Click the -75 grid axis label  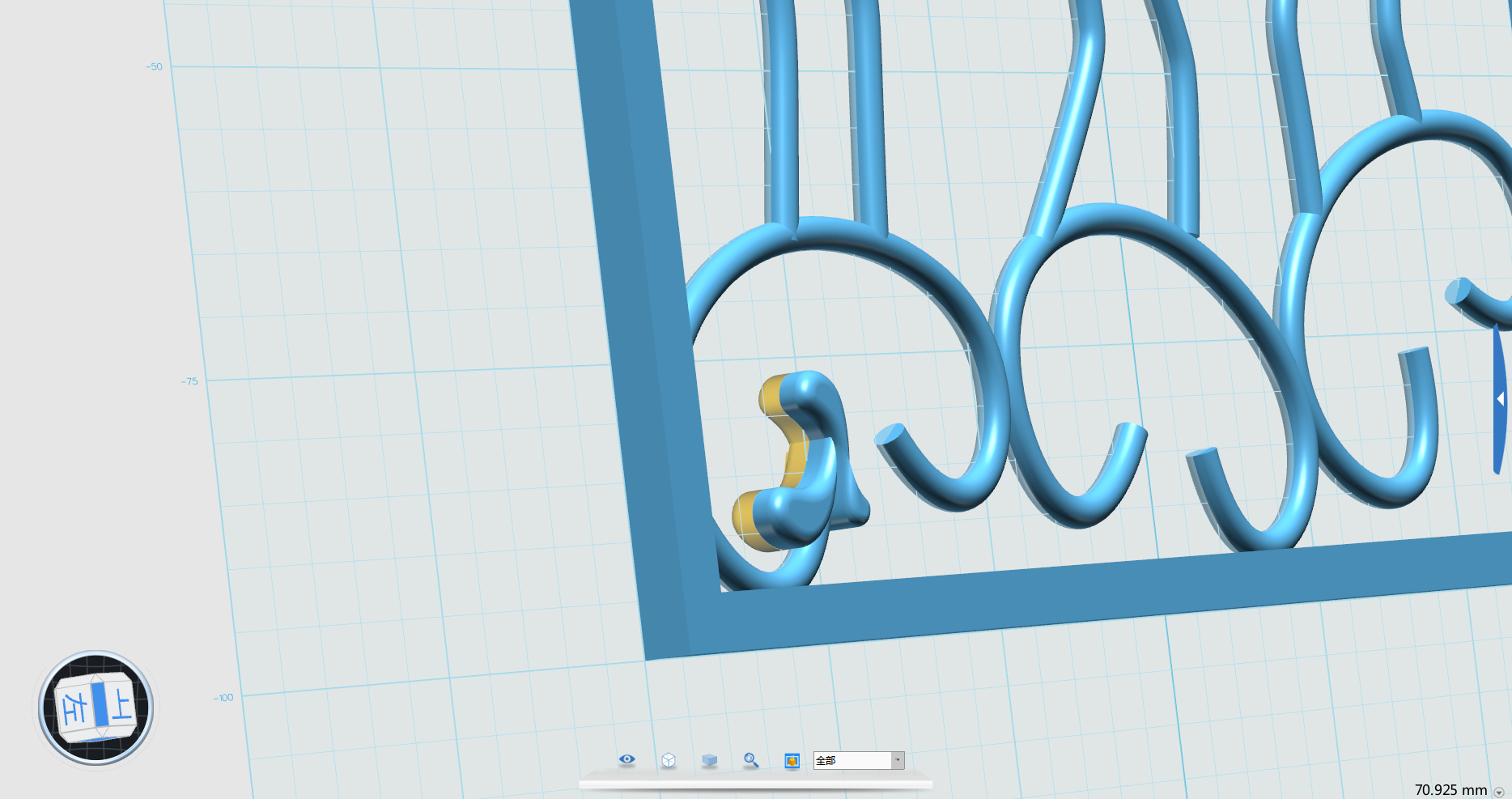click(189, 381)
